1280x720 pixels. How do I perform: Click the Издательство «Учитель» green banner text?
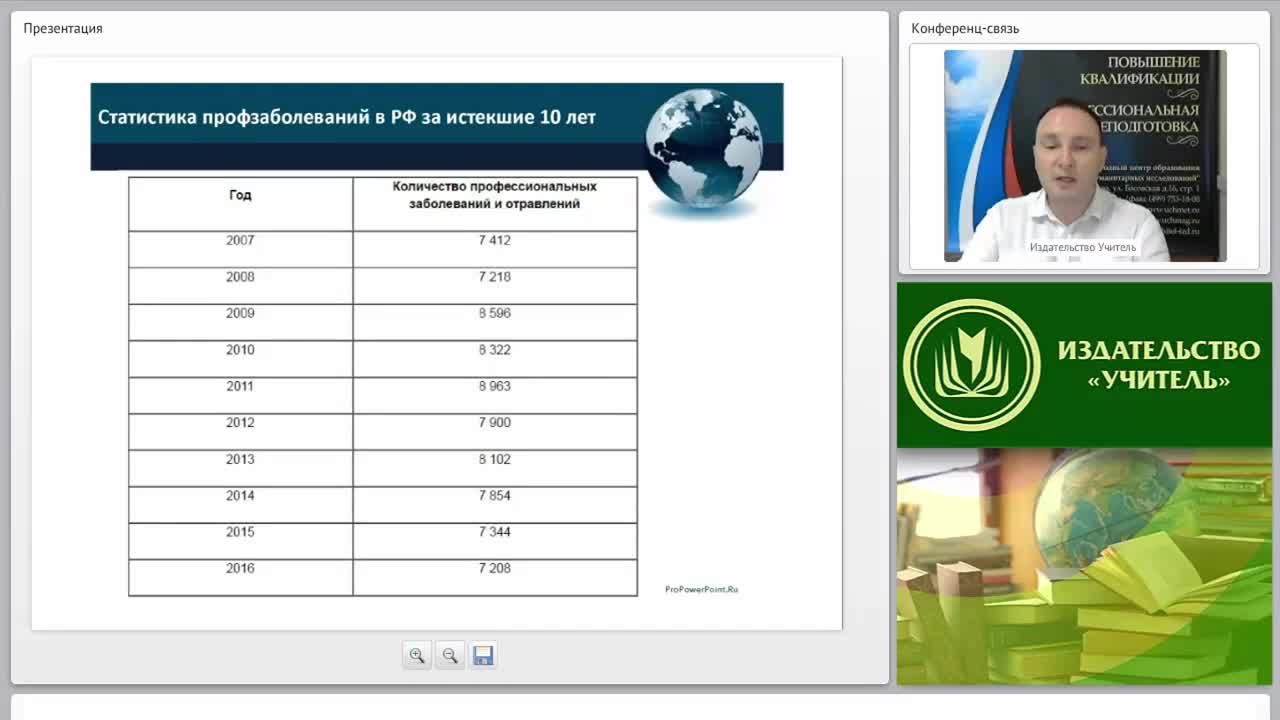tap(1158, 365)
